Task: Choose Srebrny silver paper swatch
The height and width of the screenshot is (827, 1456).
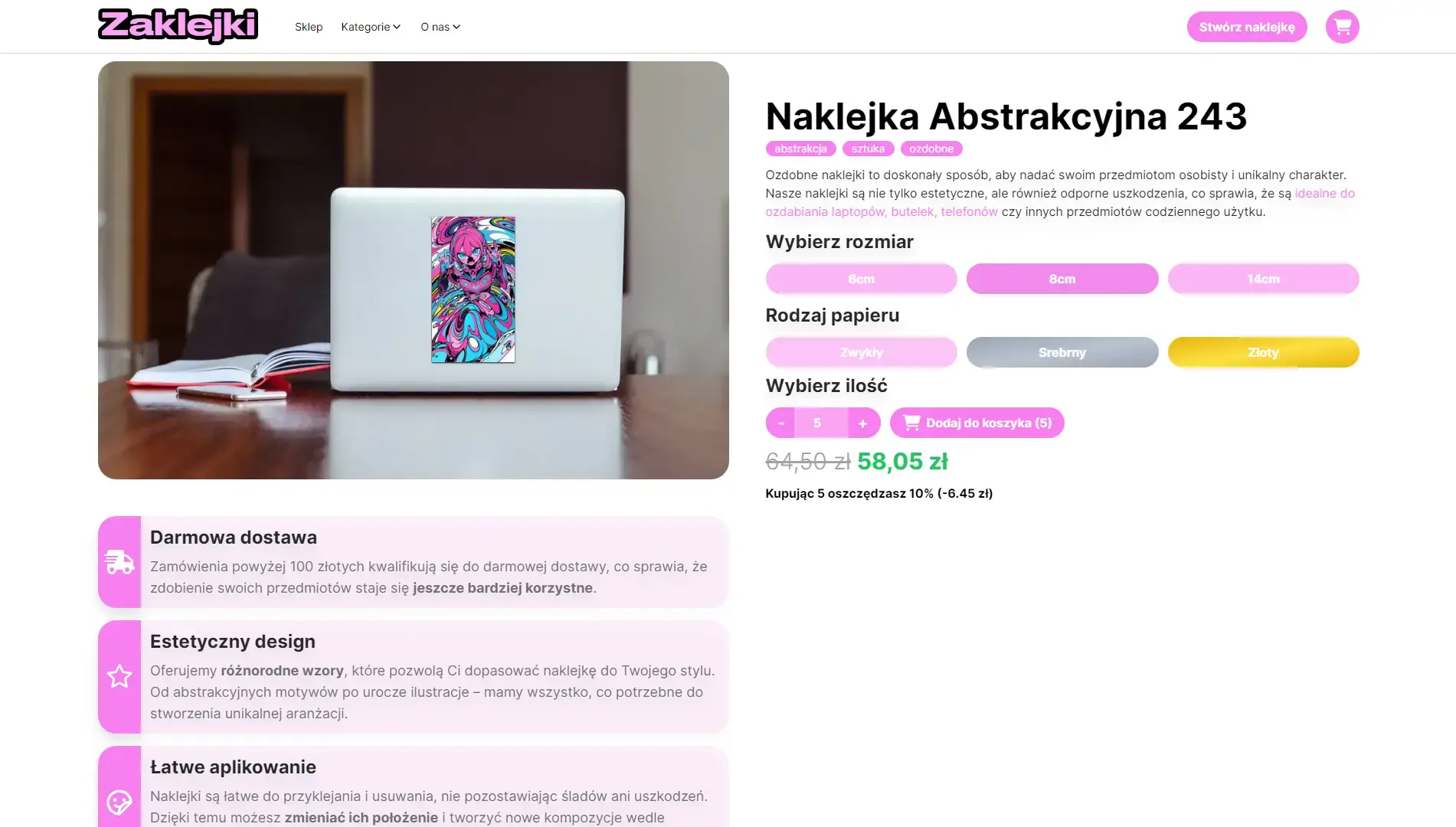Action: point(1062,352)
